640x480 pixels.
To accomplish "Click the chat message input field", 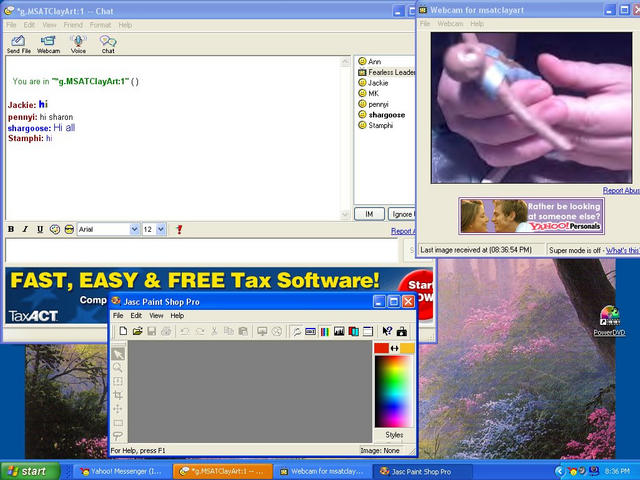I will click(x=202, y=250).
